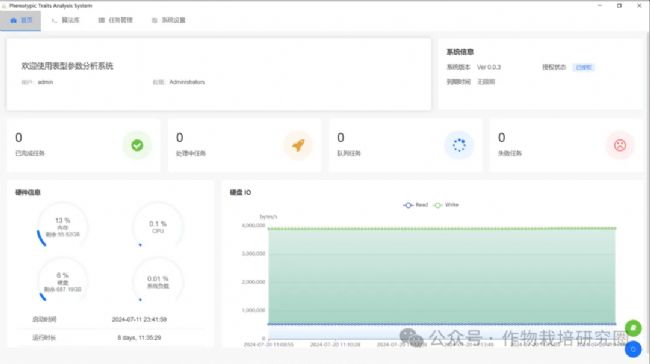Click the system load gauge 0.01 %
The width and height of the screenshot is (650, 364).
tap(158, 281)
